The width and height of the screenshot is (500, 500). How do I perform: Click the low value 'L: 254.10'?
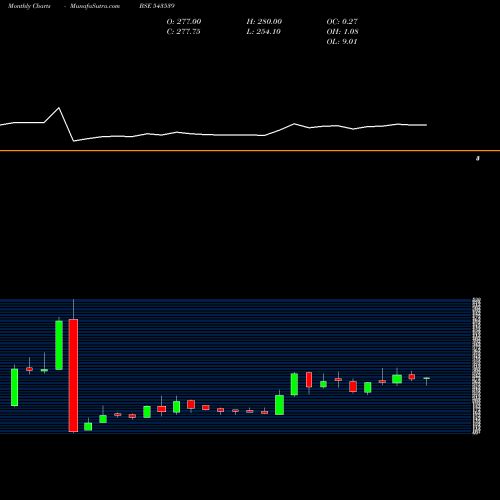pos(264,32)
